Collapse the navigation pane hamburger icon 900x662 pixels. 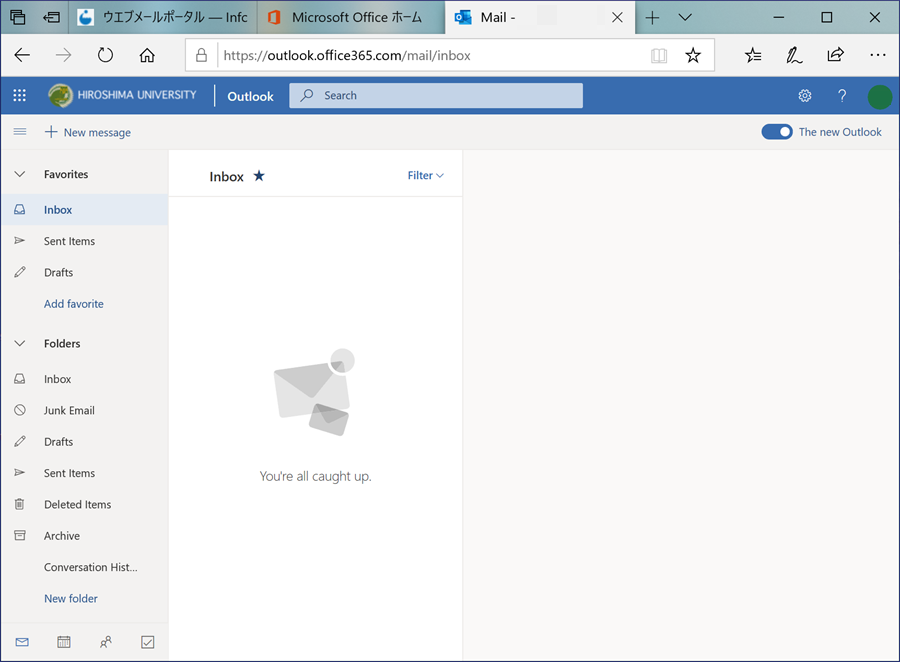[x=20, y=132]
